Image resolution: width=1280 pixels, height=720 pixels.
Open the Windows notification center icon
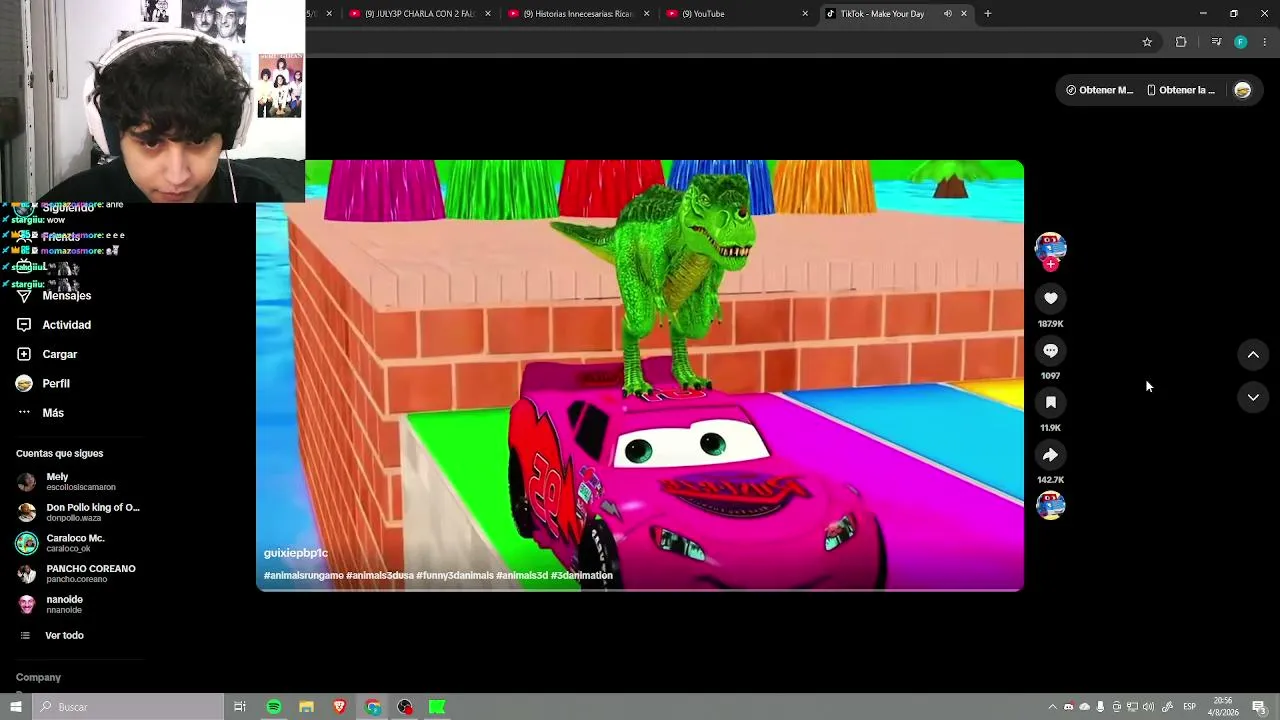(1260, 707)
